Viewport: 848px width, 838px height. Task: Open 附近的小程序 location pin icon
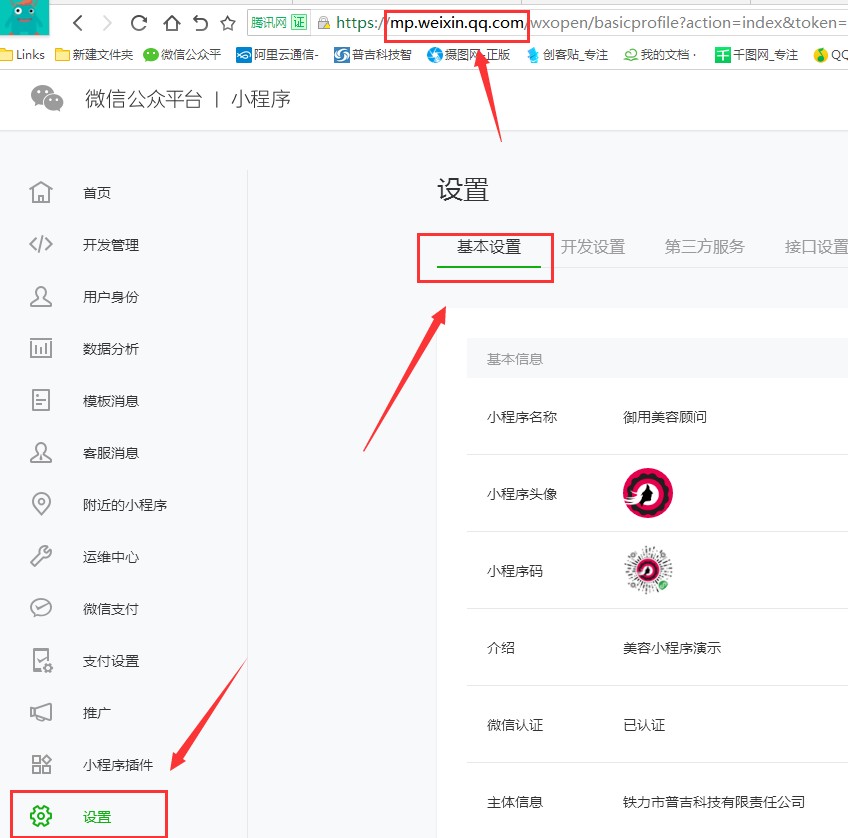click(42, 504)
